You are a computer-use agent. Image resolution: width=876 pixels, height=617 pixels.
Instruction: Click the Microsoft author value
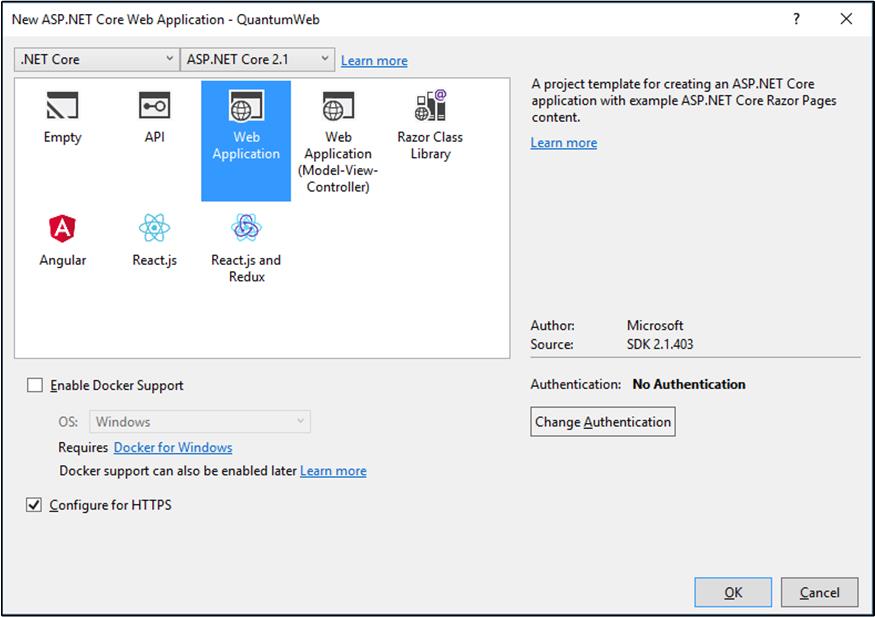tap(655, 325)
